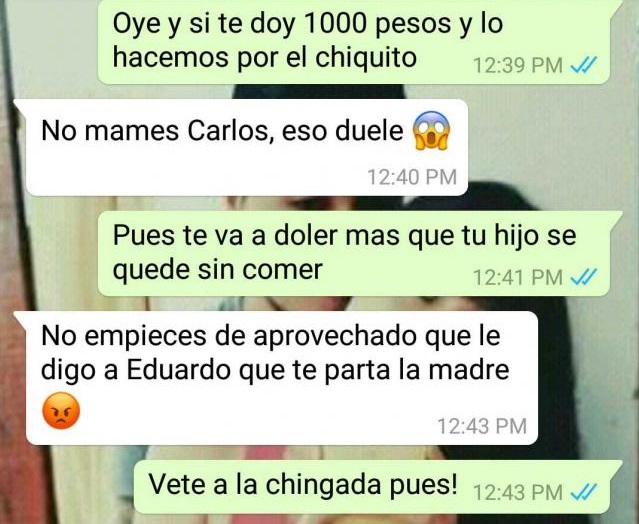This screenshot has height=524, width=639.
Task: Click the scared face emoji
Action: click(x=431, y=130)
